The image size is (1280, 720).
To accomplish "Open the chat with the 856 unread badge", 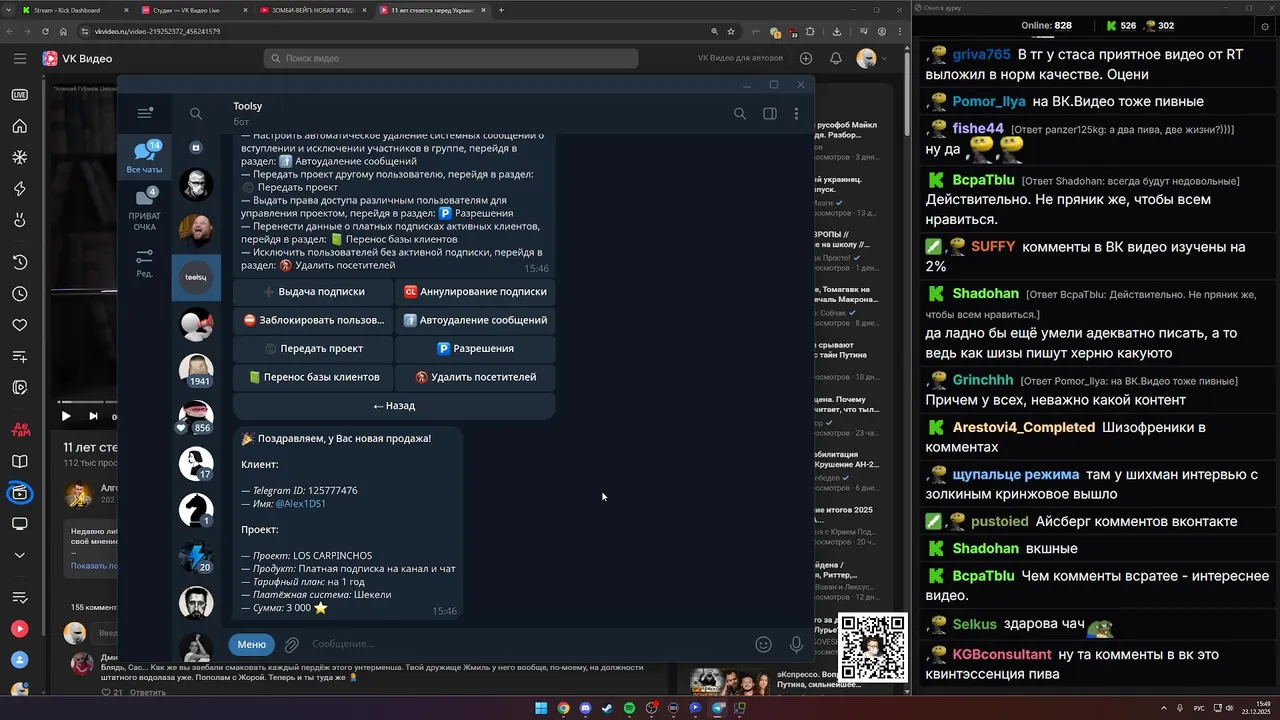I will [x=196, y=417].
